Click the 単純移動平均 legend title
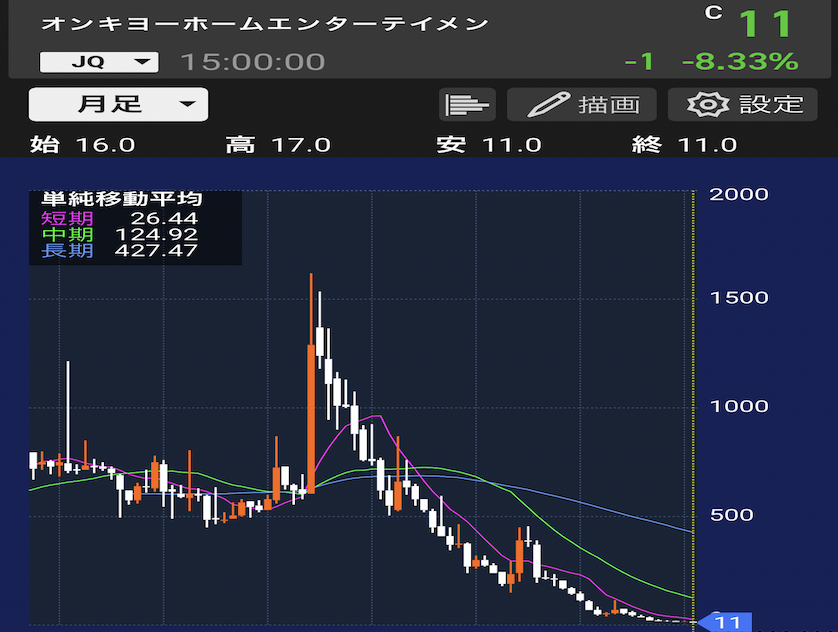 point(122,199)
